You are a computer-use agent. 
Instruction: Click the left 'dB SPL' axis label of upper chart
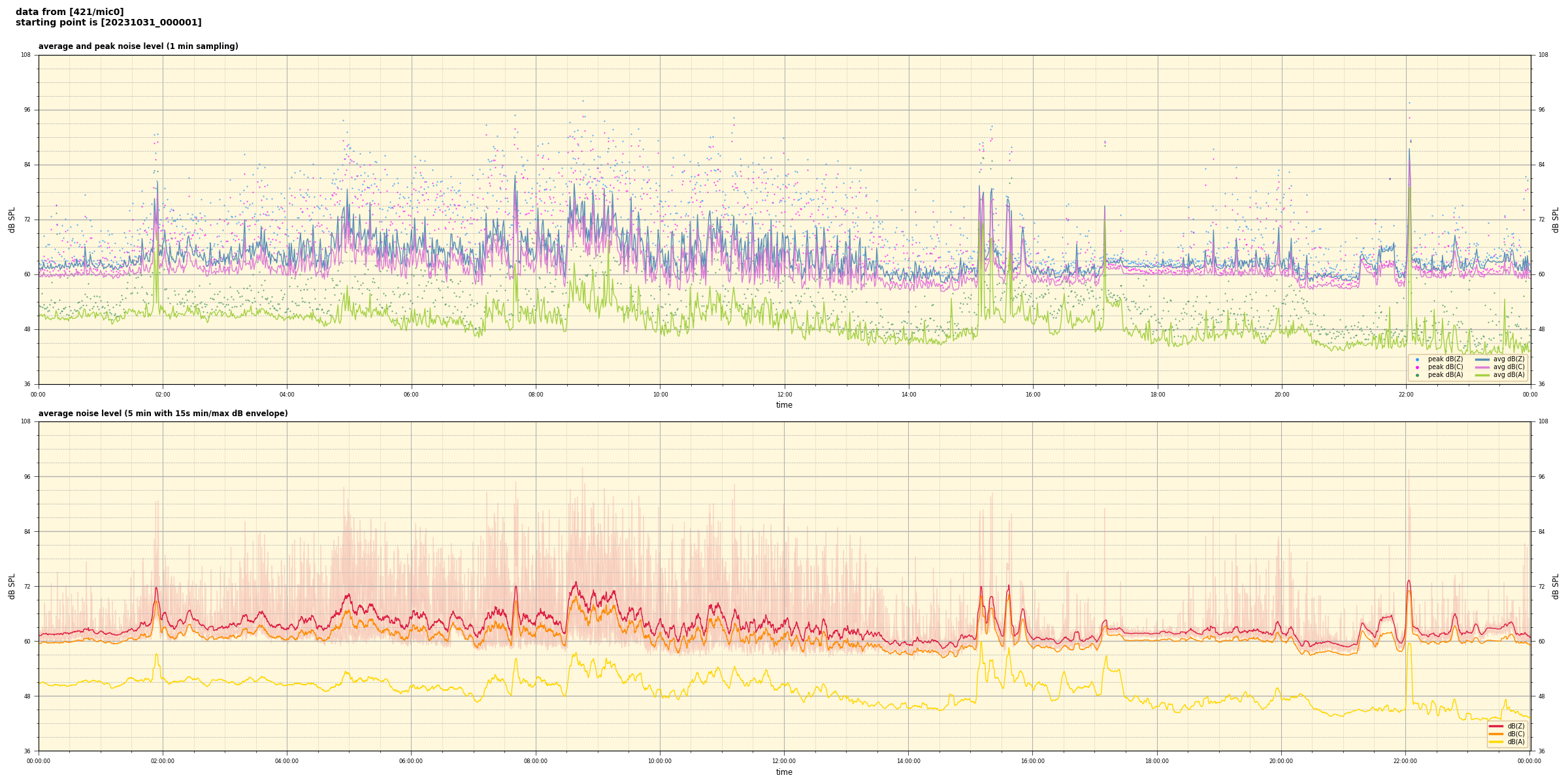(12, 220)
